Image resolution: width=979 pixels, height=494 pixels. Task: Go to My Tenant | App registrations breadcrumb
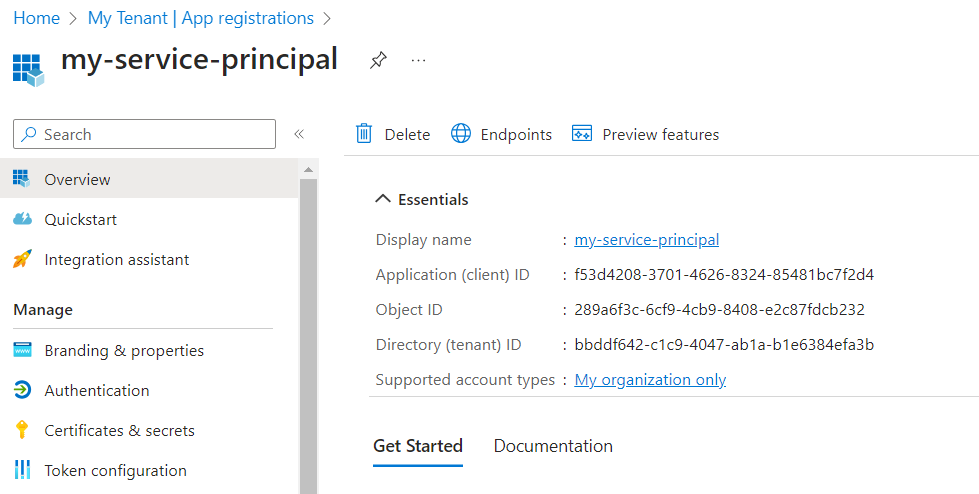point(201,18)
